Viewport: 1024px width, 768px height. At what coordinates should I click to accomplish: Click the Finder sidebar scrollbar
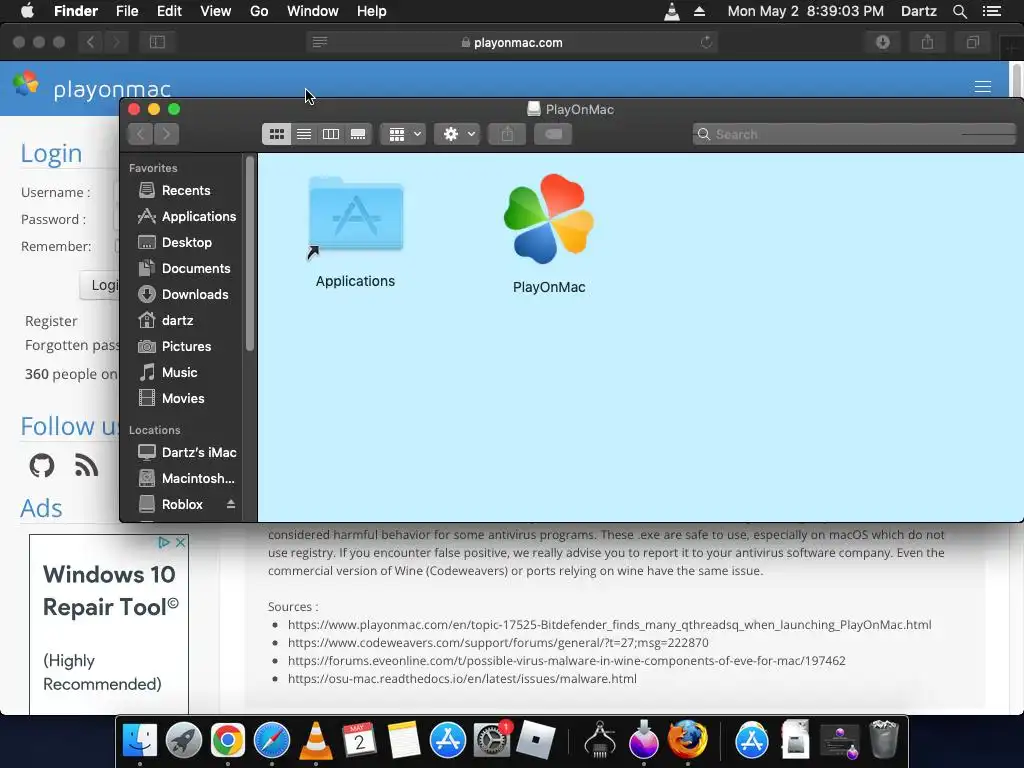tap(249, 255)
